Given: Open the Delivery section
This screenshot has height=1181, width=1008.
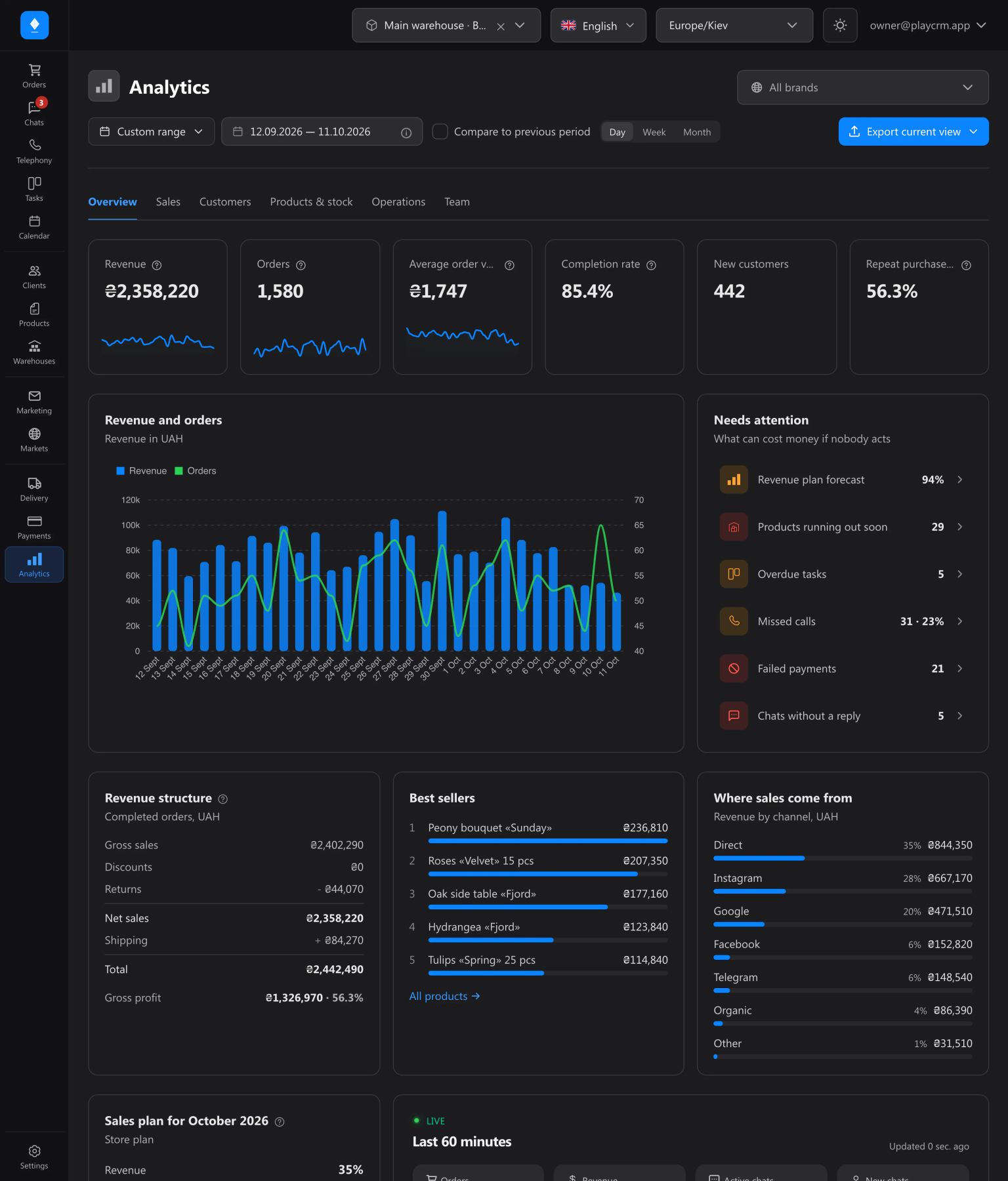Looking at the screenshot, I should click(x=34, y=489).
